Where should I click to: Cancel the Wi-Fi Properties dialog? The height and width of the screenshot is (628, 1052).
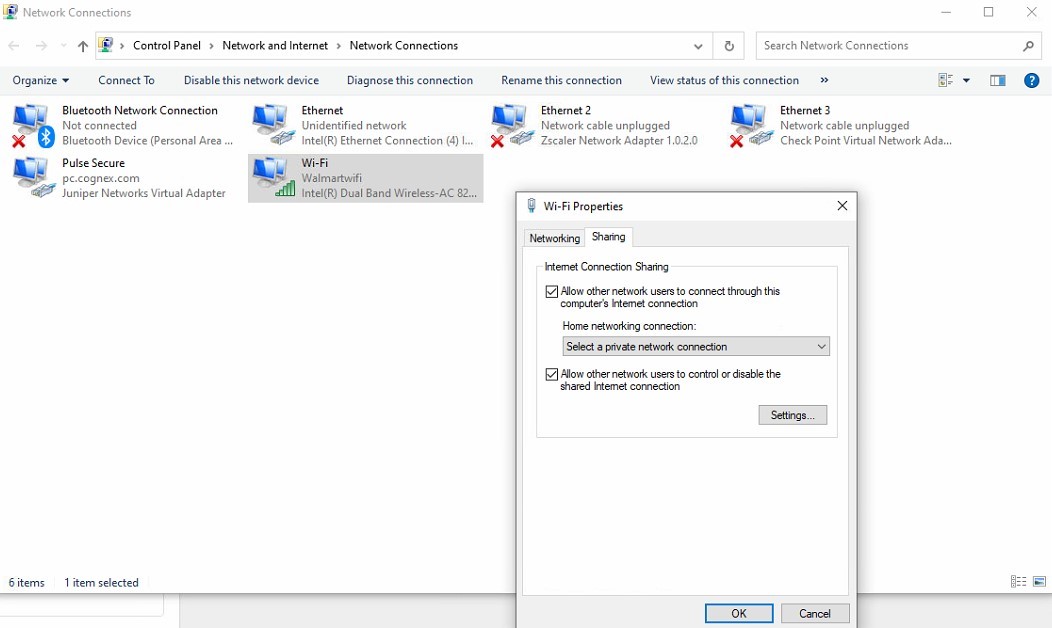[815, 613]
